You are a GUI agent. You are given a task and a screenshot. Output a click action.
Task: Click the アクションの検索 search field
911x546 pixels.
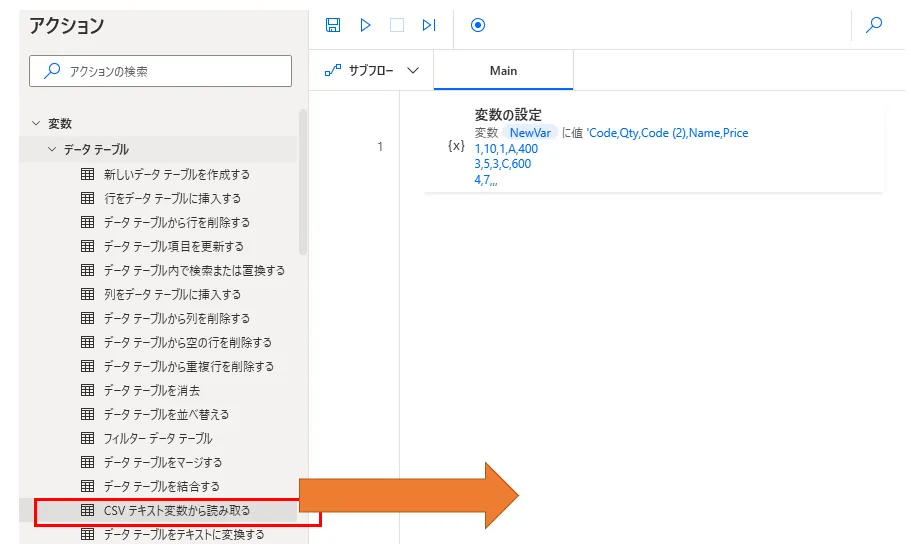[x=162, y=71]
